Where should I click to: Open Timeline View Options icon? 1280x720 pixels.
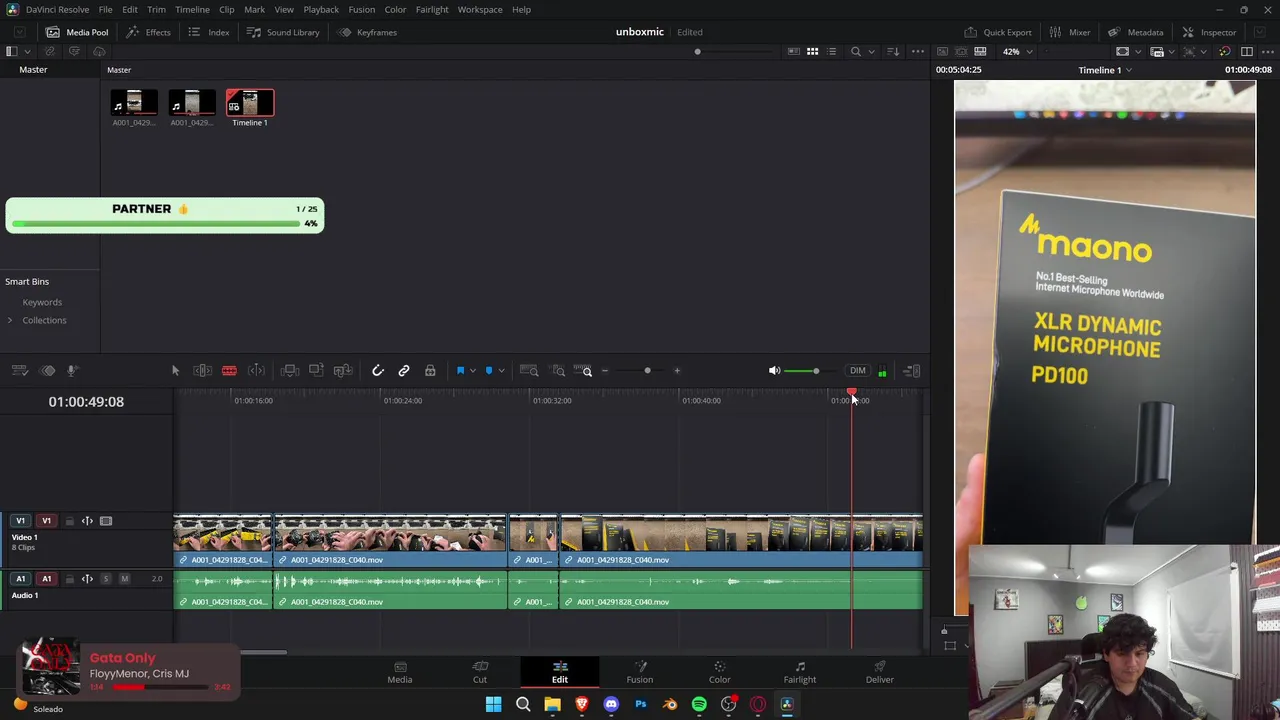19,371
